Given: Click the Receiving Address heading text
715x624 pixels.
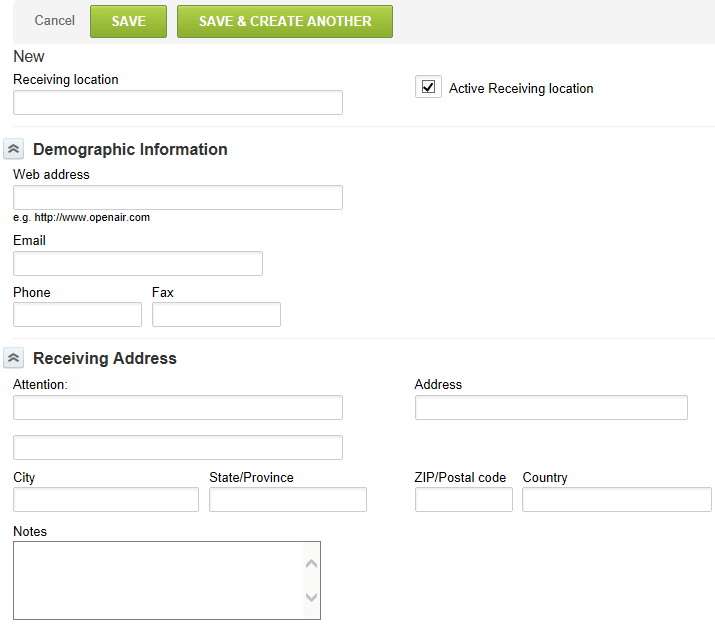Looking at the screenshot, I should [x=105, y=359].
